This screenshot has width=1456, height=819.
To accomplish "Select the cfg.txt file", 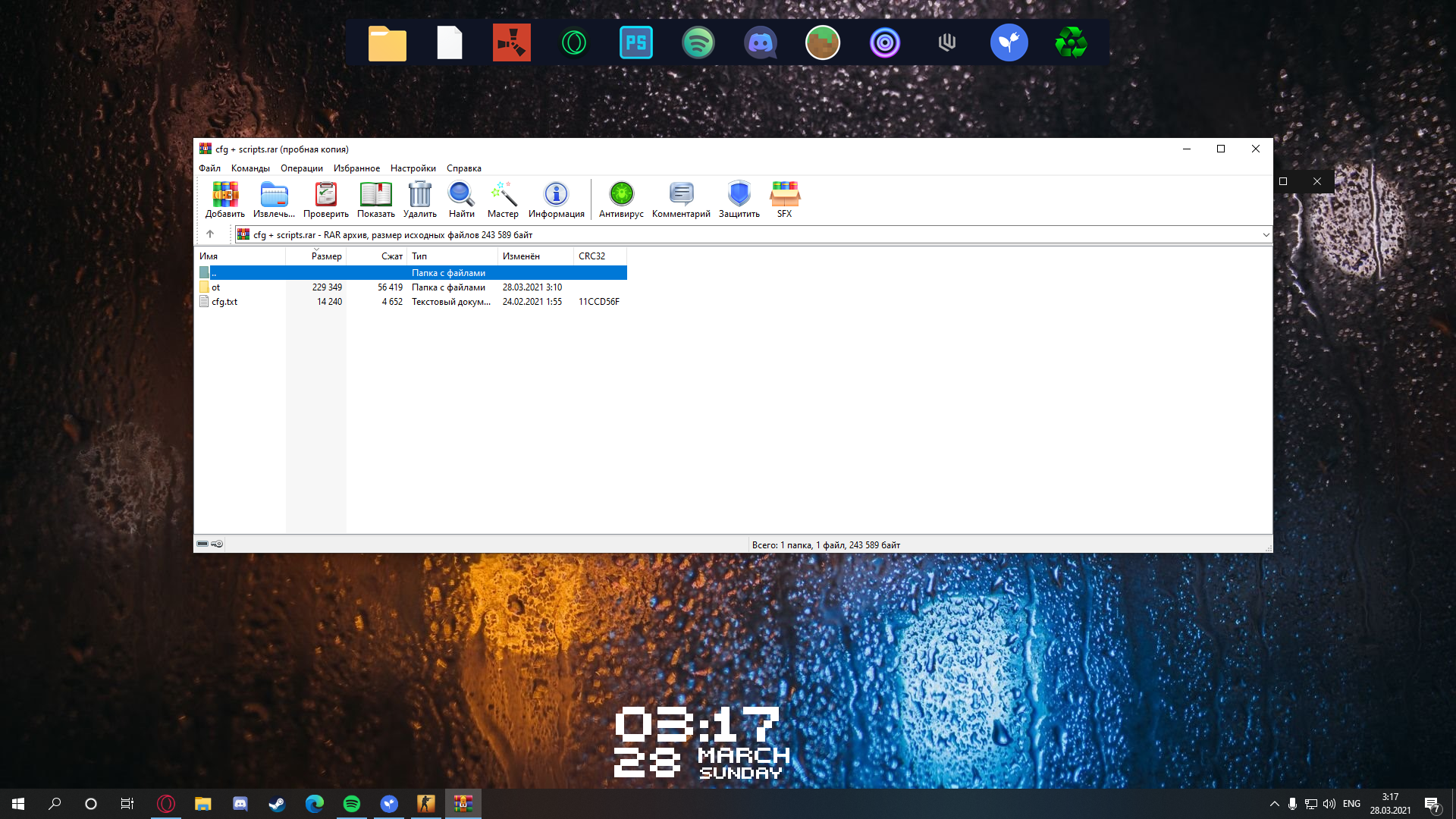I will (224, 302).
